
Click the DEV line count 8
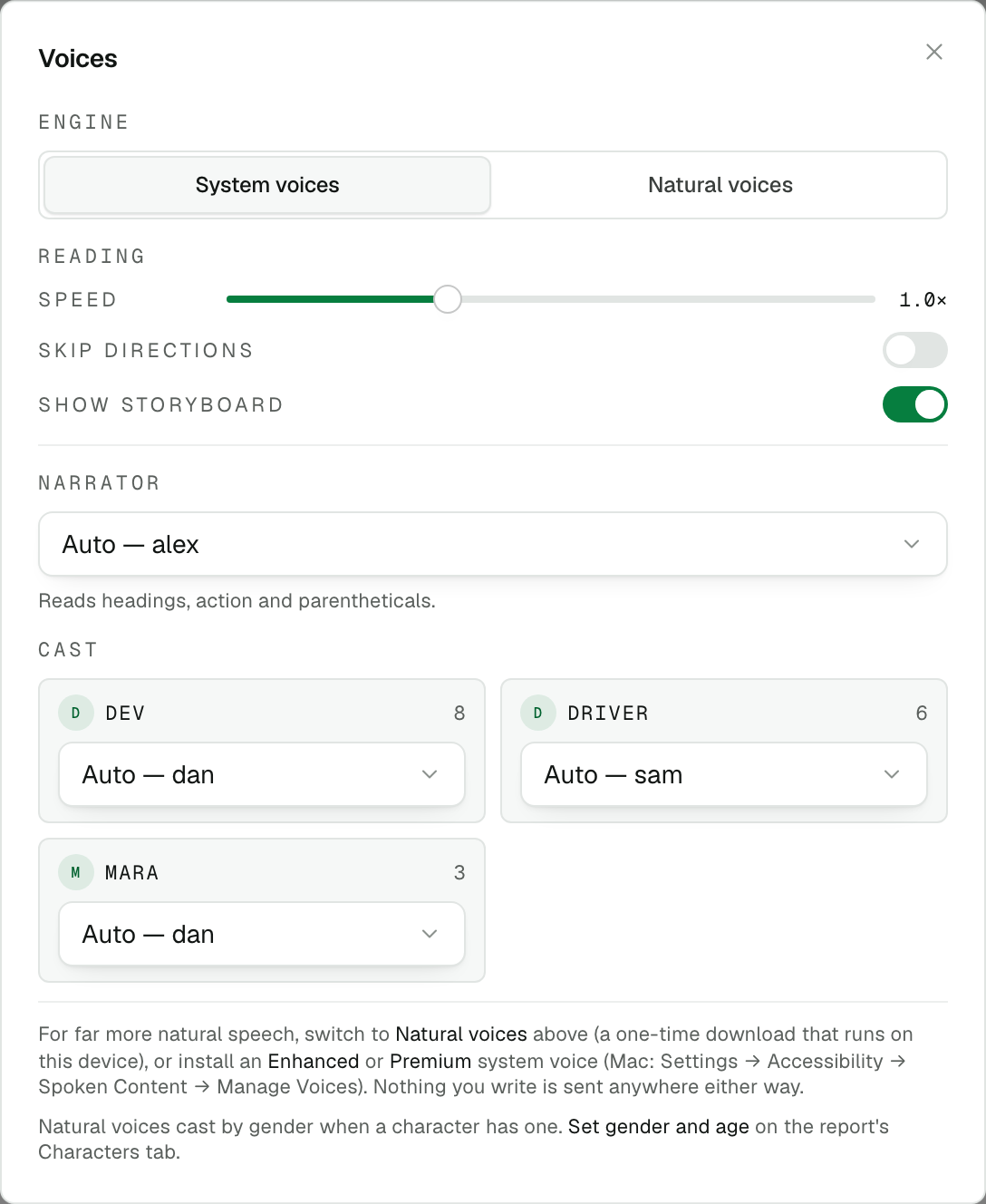coord(459,714)
